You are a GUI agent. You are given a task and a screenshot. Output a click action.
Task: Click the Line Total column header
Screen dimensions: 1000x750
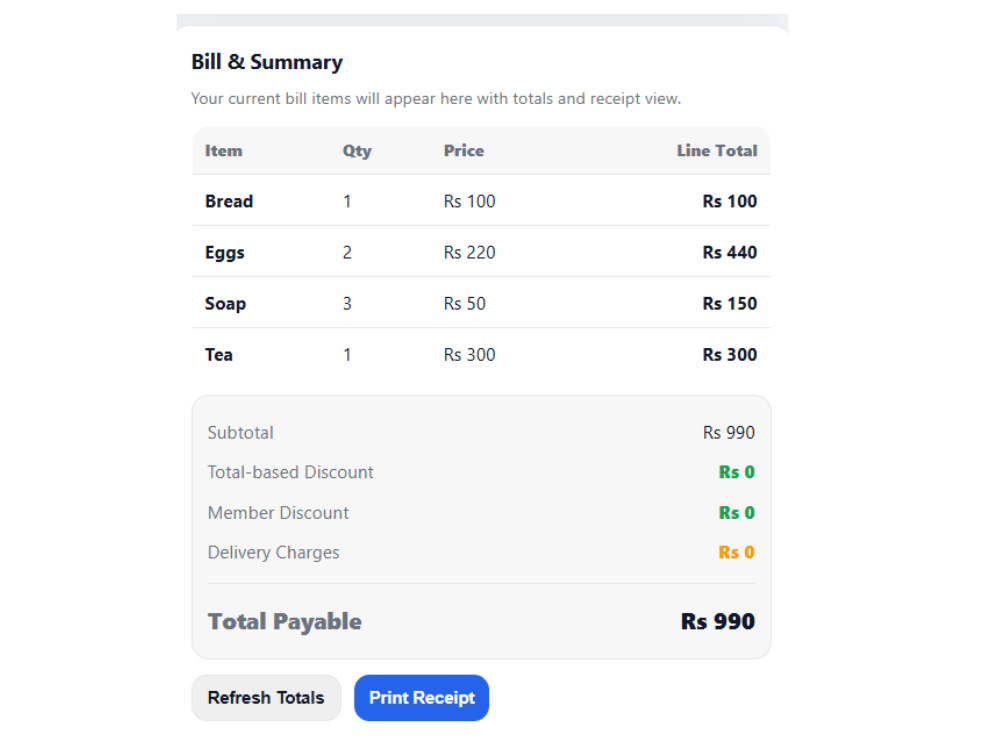(x=717, y=151)
